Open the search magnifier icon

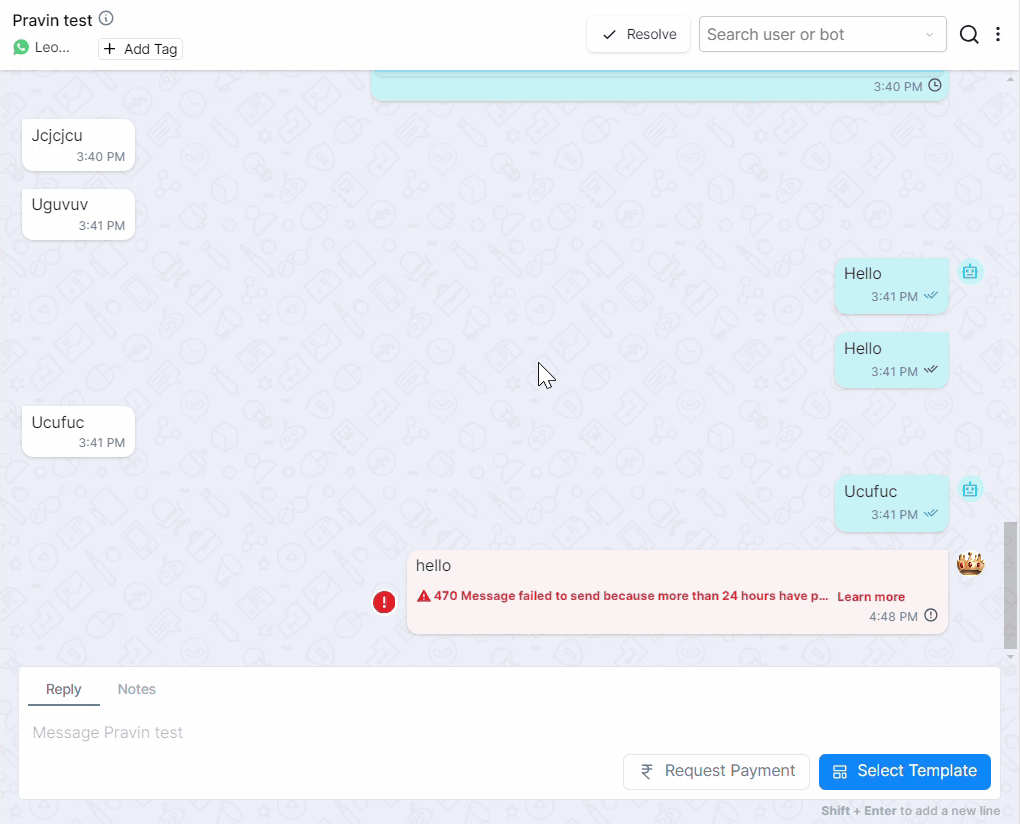pos(968,35)
